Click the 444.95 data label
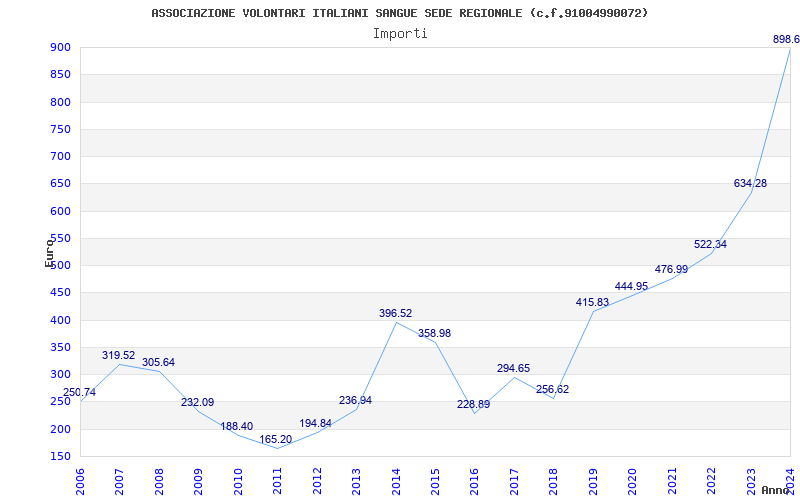The image size is (800, 500). pyautogui.click(x=631, y=286)
